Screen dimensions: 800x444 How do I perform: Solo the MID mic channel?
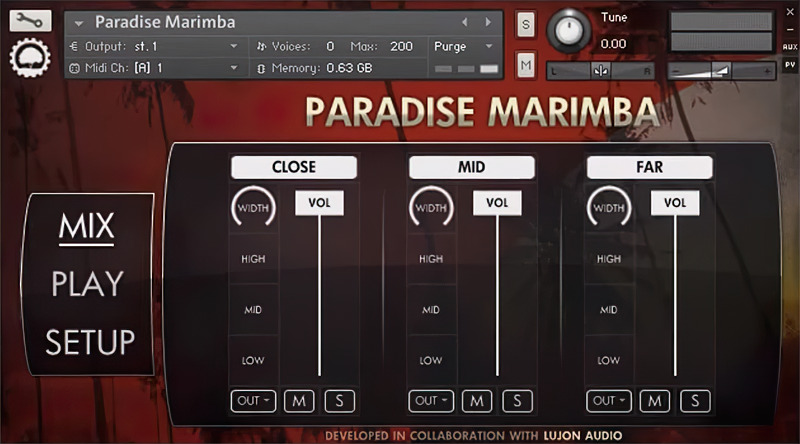pyautogui.click(x=517, y=401)
